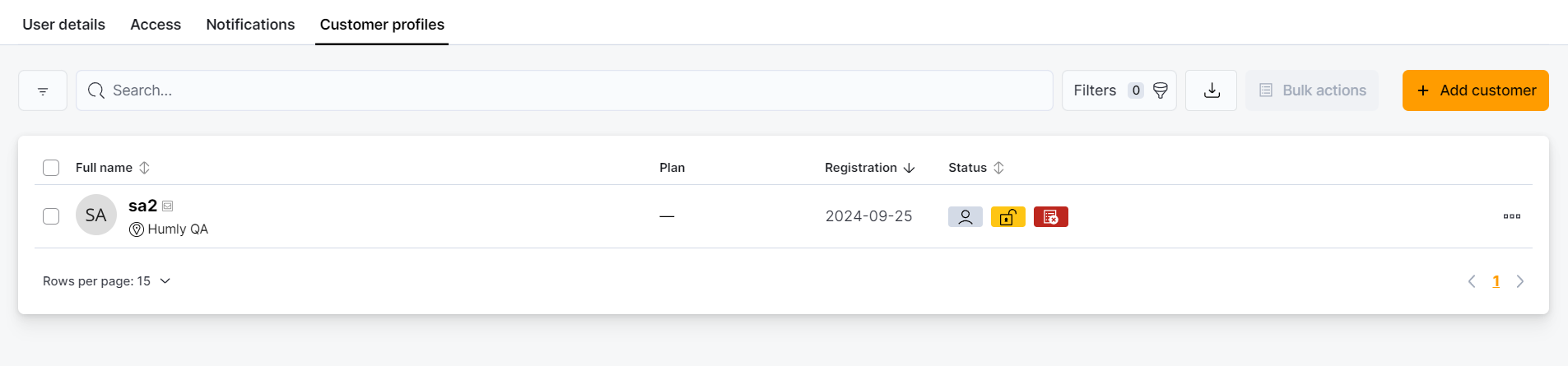Click the Add customer button
Image resolution: width=1568 pixels, height=366 pixels.
1475,90
